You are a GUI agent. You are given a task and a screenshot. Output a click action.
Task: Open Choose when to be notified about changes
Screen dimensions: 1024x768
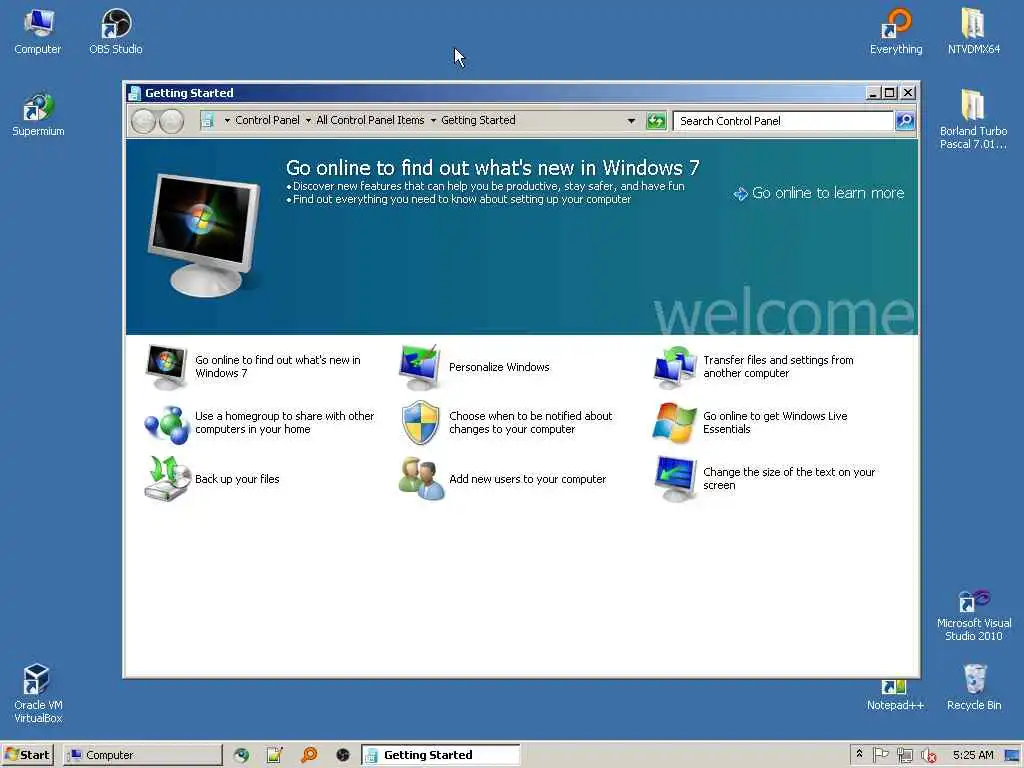pyautogui.click(x=530, y=423)
